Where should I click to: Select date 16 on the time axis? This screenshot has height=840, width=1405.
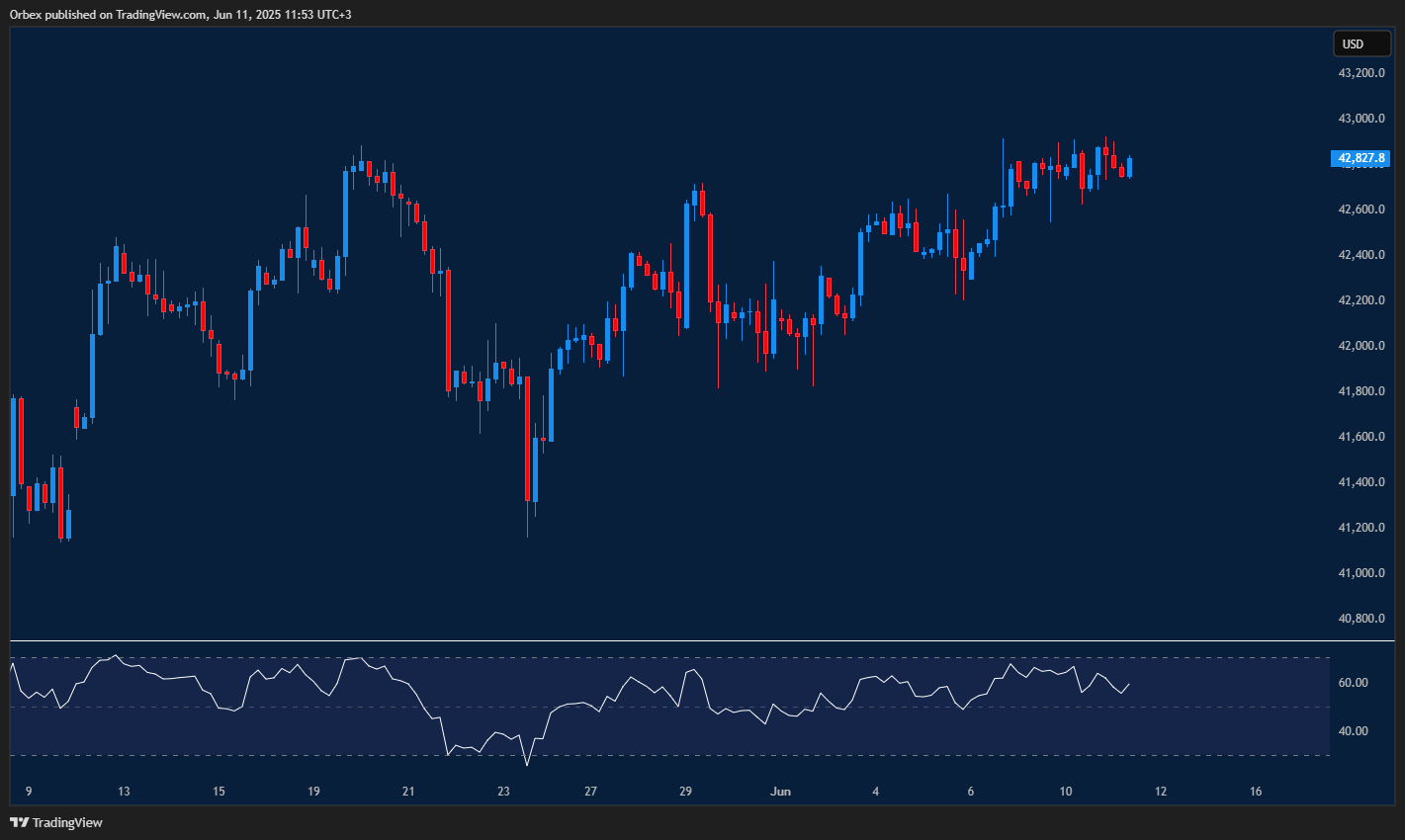pyautogui.click(x=1256, y=792)
